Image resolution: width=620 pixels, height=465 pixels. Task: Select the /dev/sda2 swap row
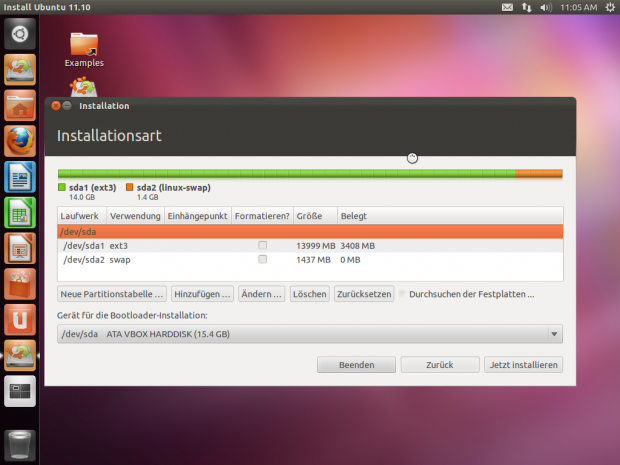pos(310,260)
